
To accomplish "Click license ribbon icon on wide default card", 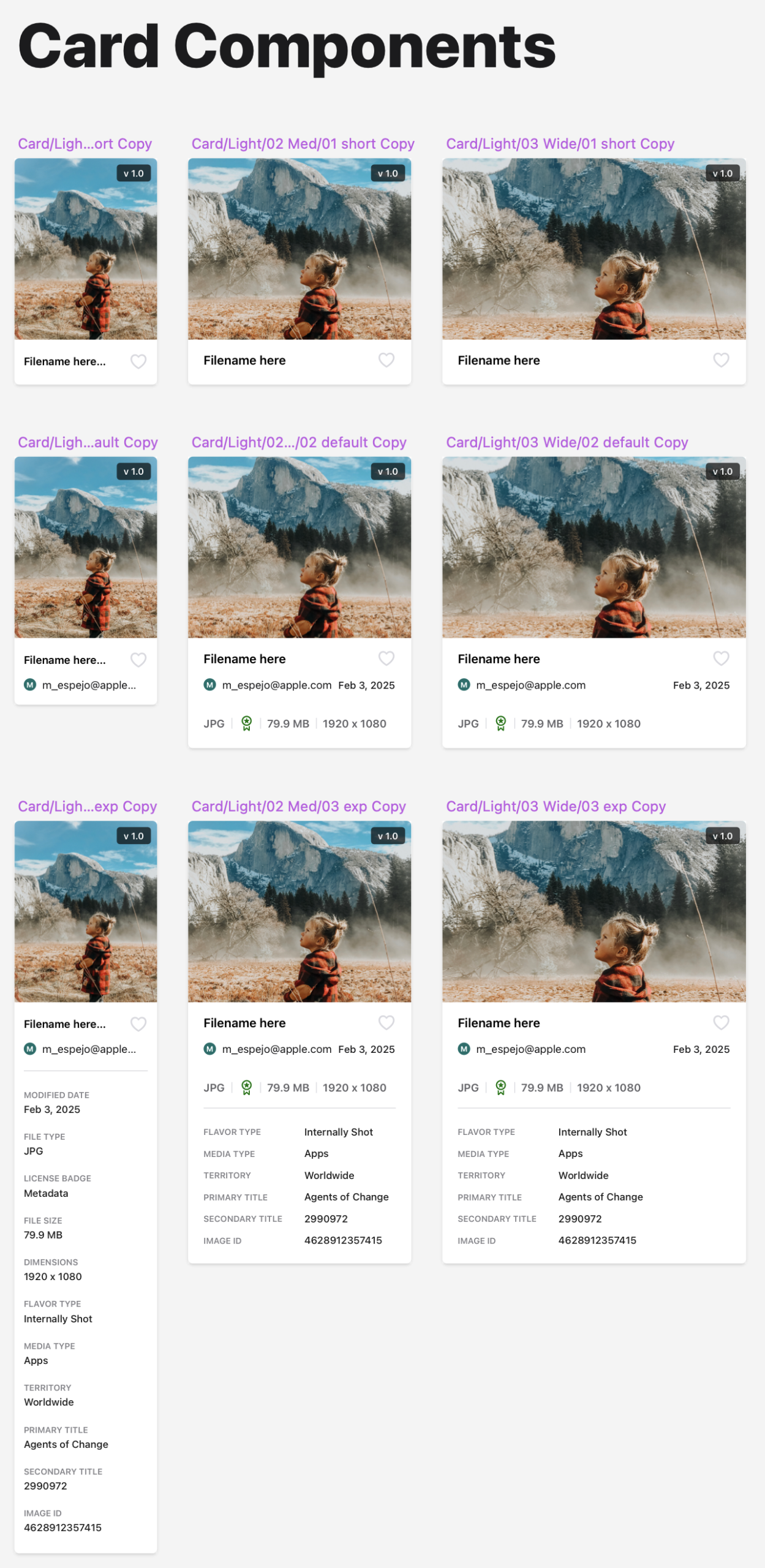I will coord(500,723).
